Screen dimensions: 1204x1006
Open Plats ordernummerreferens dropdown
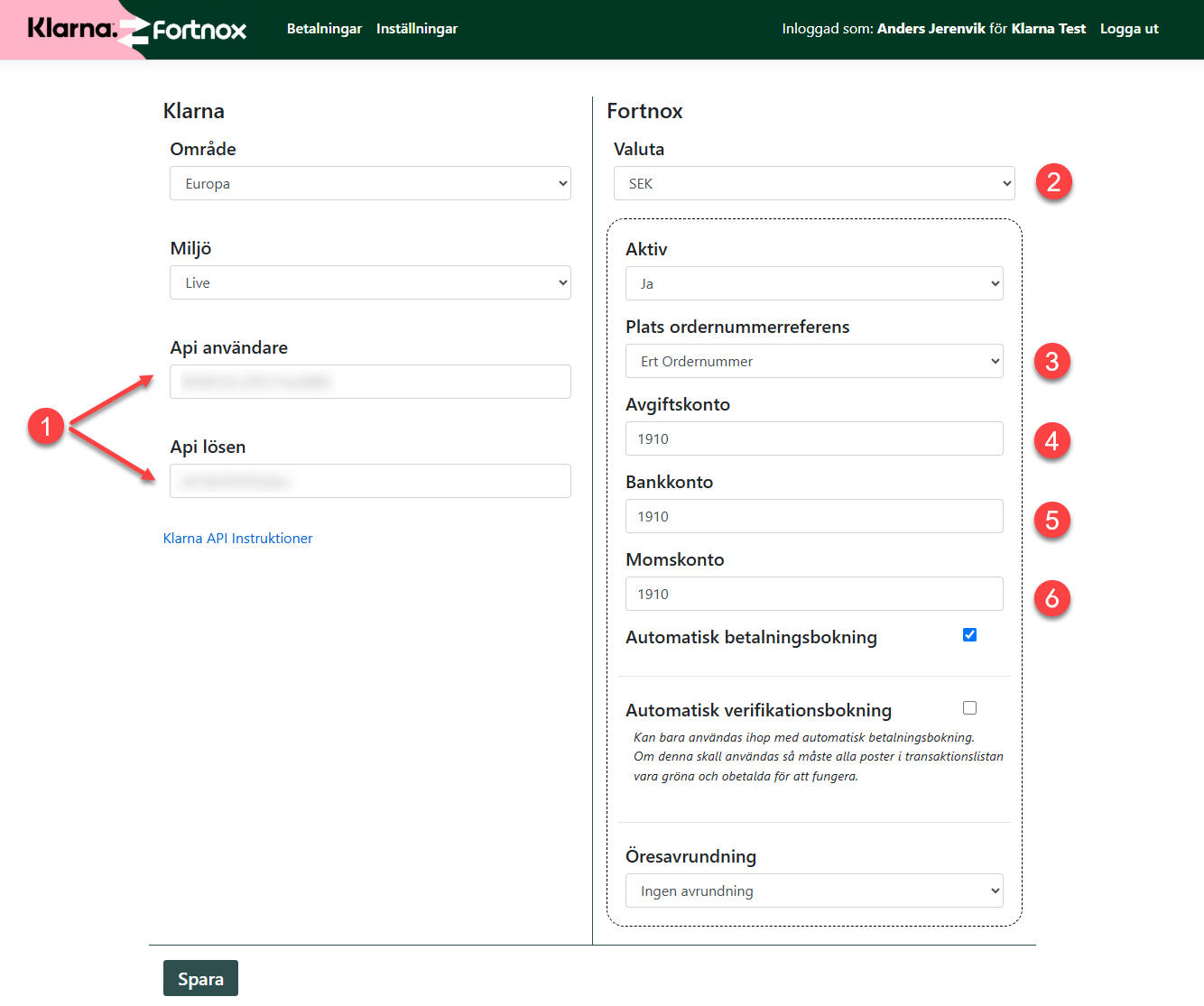pos(814,361)
